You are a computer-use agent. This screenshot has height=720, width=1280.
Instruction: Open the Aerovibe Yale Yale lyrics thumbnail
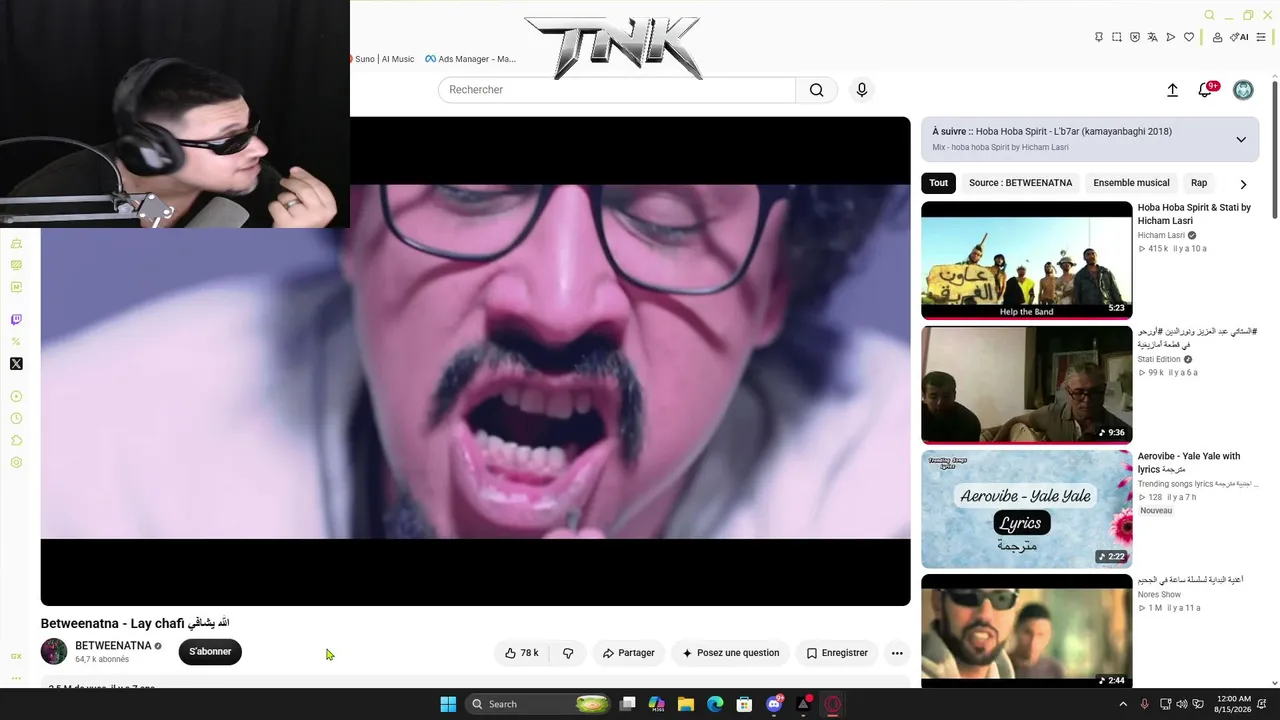[x=1027, y=509]
